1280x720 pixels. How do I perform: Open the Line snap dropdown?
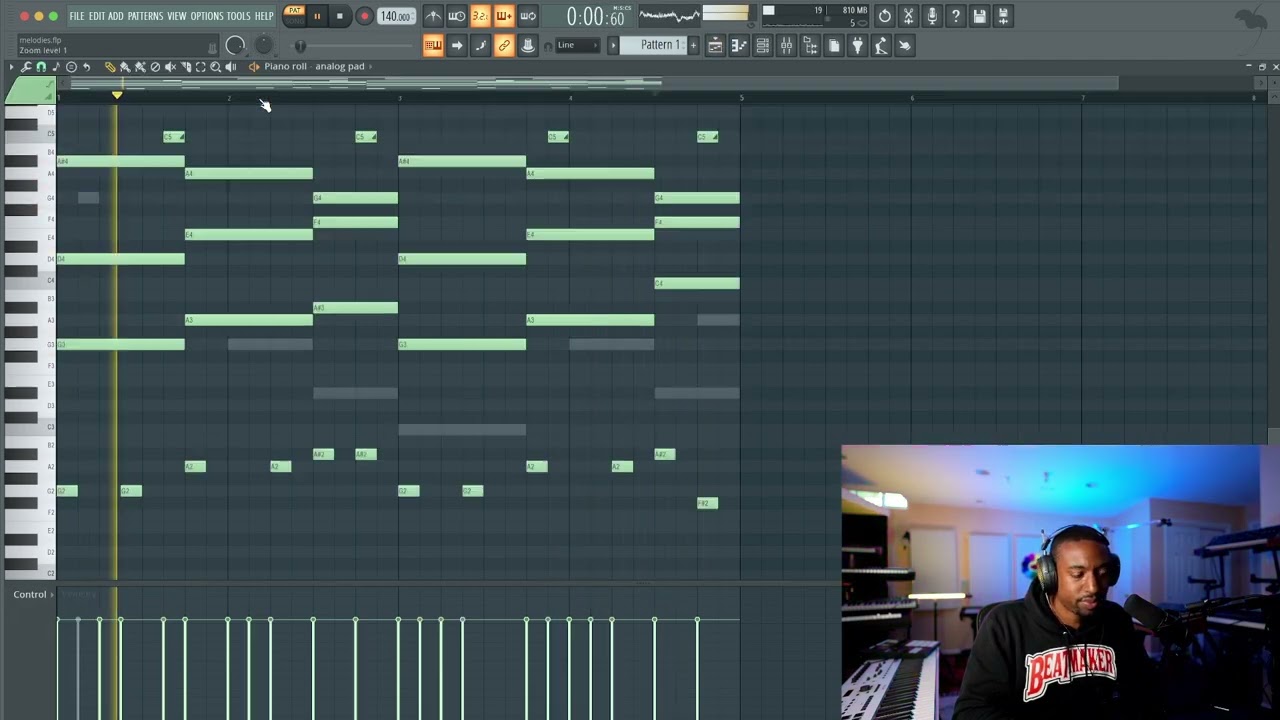pyautogui.click(x=578, y=45)
